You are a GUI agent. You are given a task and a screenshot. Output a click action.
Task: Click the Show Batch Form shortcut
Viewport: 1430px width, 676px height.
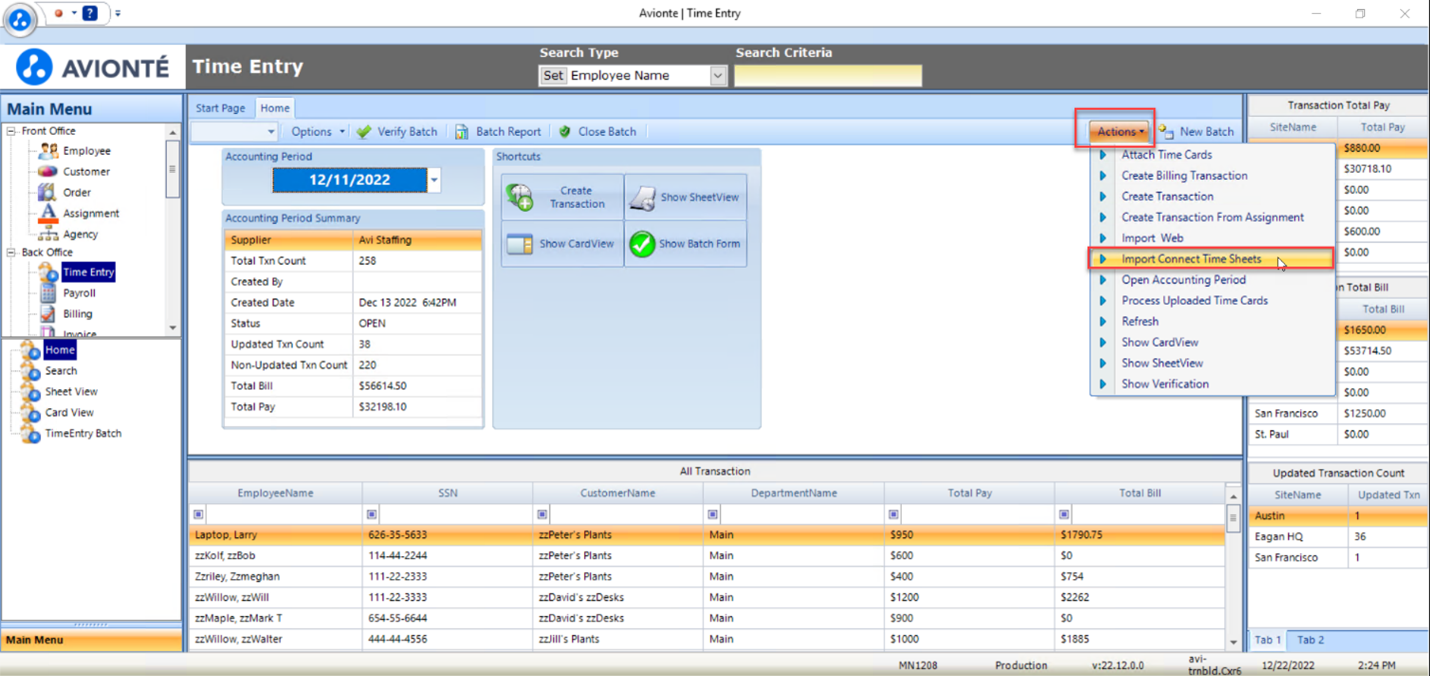coord(686,244)
